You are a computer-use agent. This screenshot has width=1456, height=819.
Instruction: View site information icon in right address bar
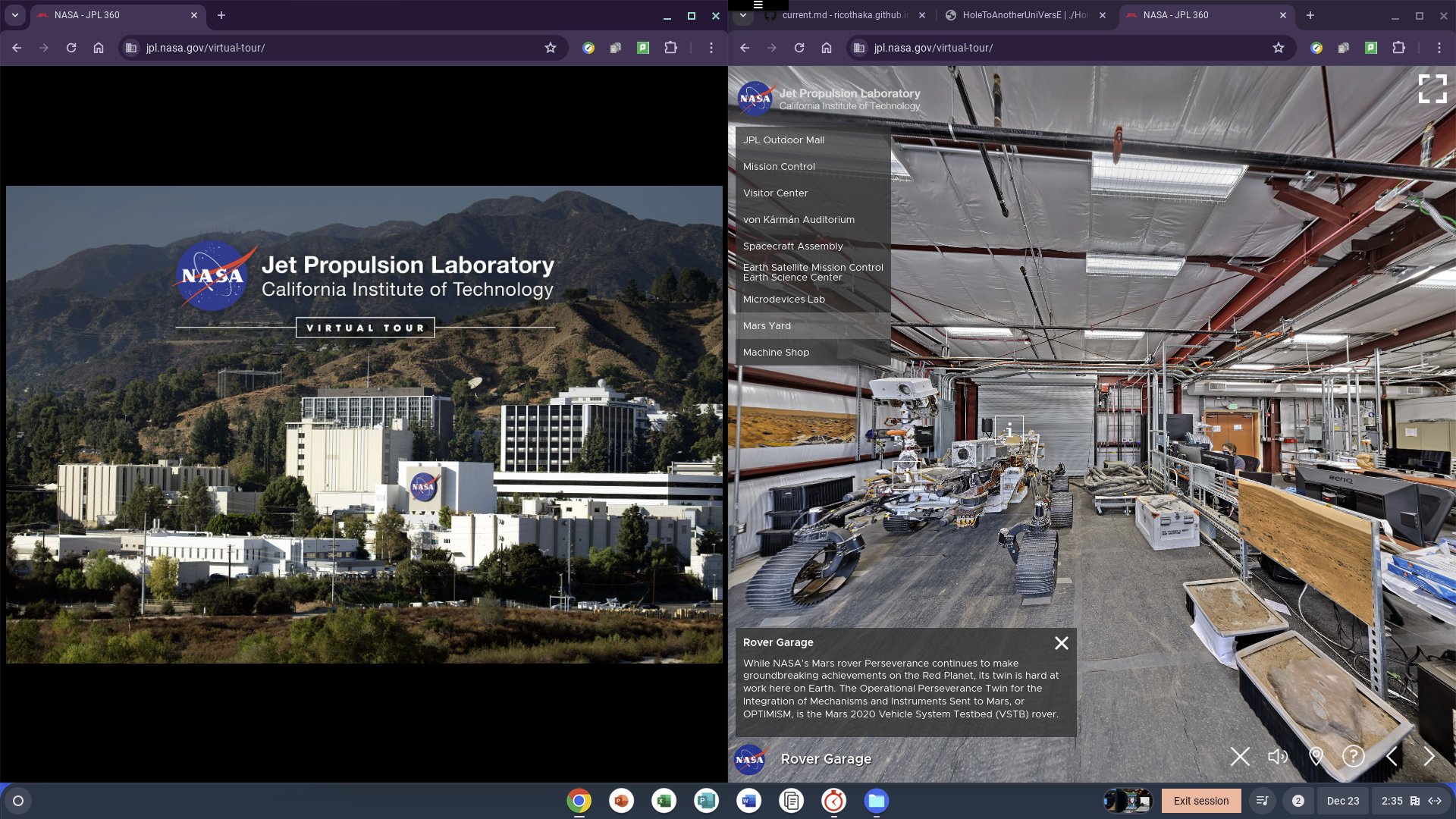point(859,48)
